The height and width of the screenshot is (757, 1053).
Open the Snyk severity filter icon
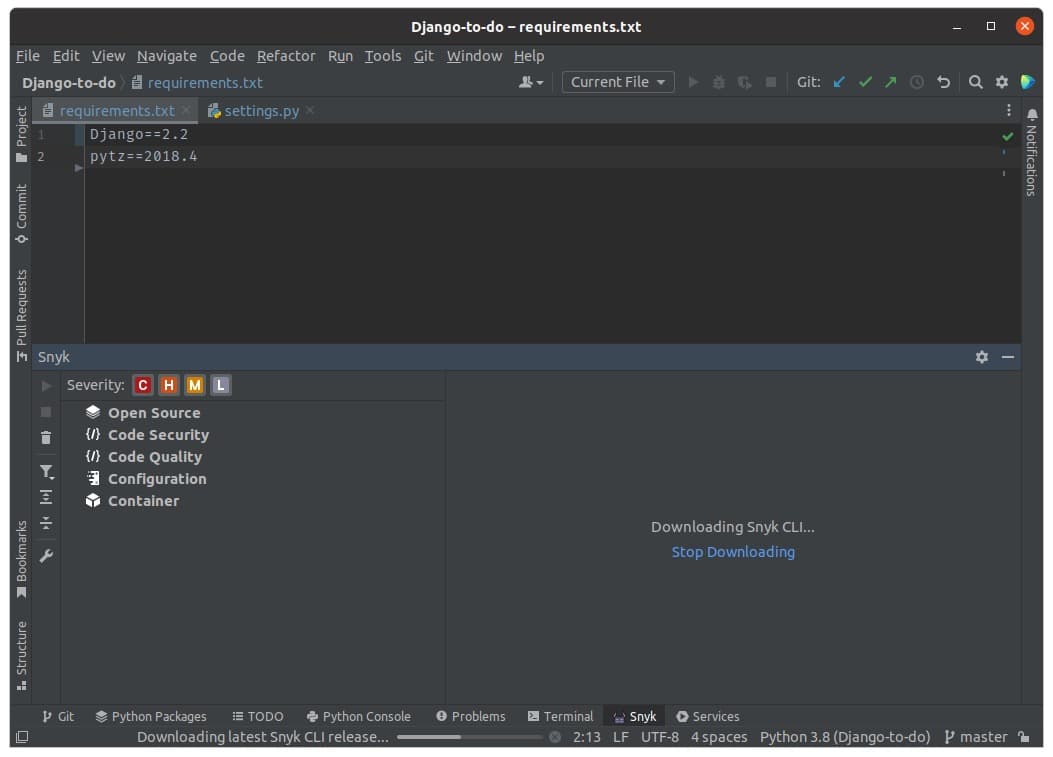click(45, 472)
